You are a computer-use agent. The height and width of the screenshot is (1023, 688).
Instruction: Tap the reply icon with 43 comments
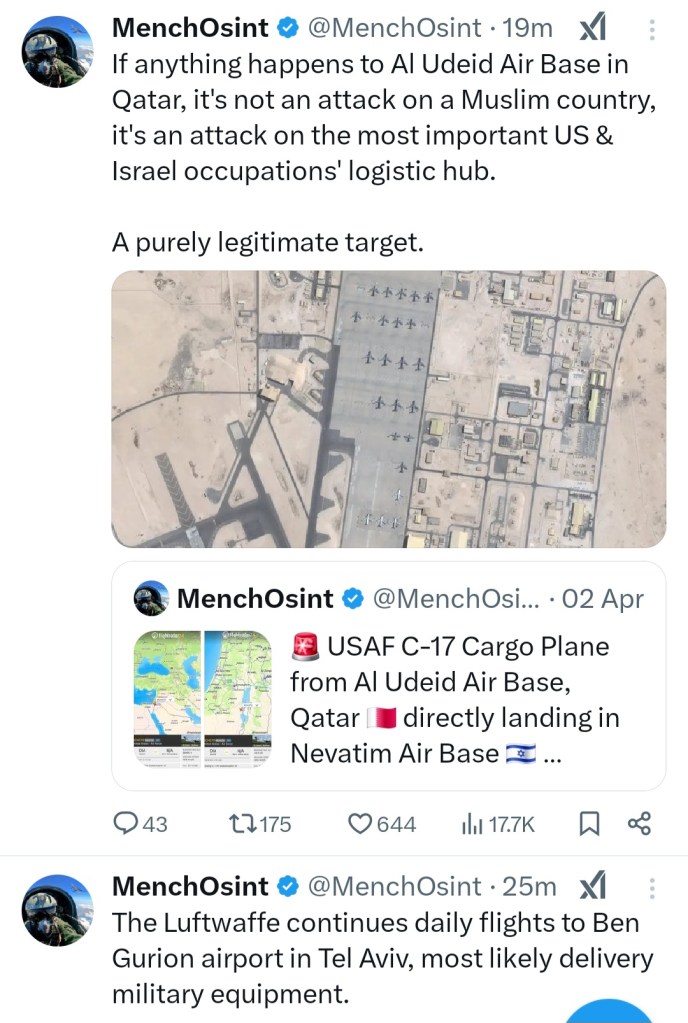[x=126, y=824]
